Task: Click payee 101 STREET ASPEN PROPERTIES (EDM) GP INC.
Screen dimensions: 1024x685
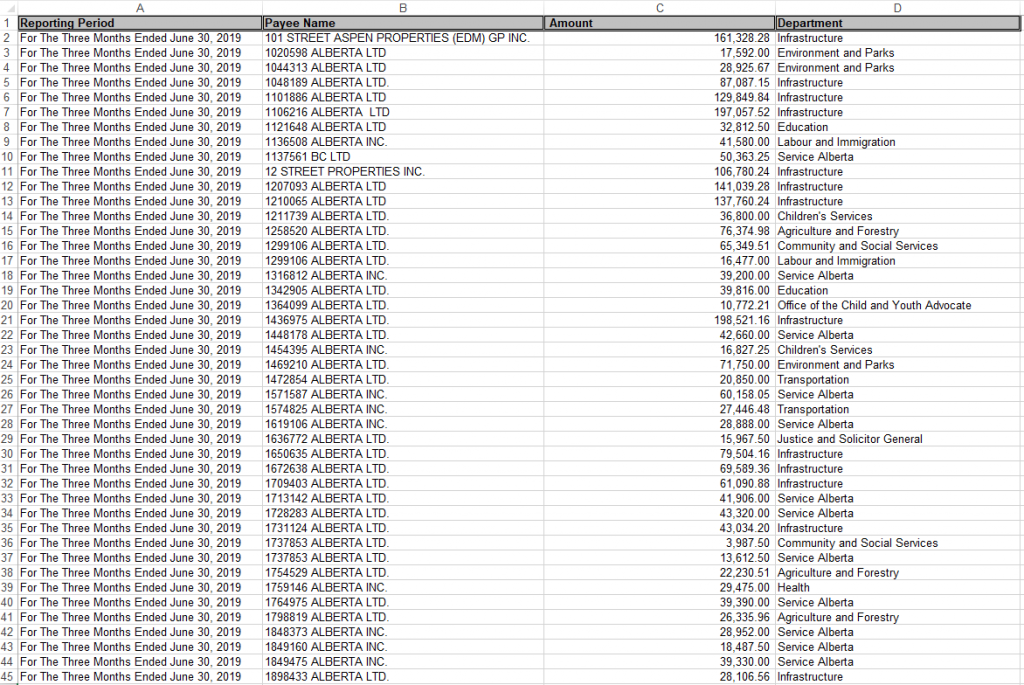Action: click(x=403, y=38)
